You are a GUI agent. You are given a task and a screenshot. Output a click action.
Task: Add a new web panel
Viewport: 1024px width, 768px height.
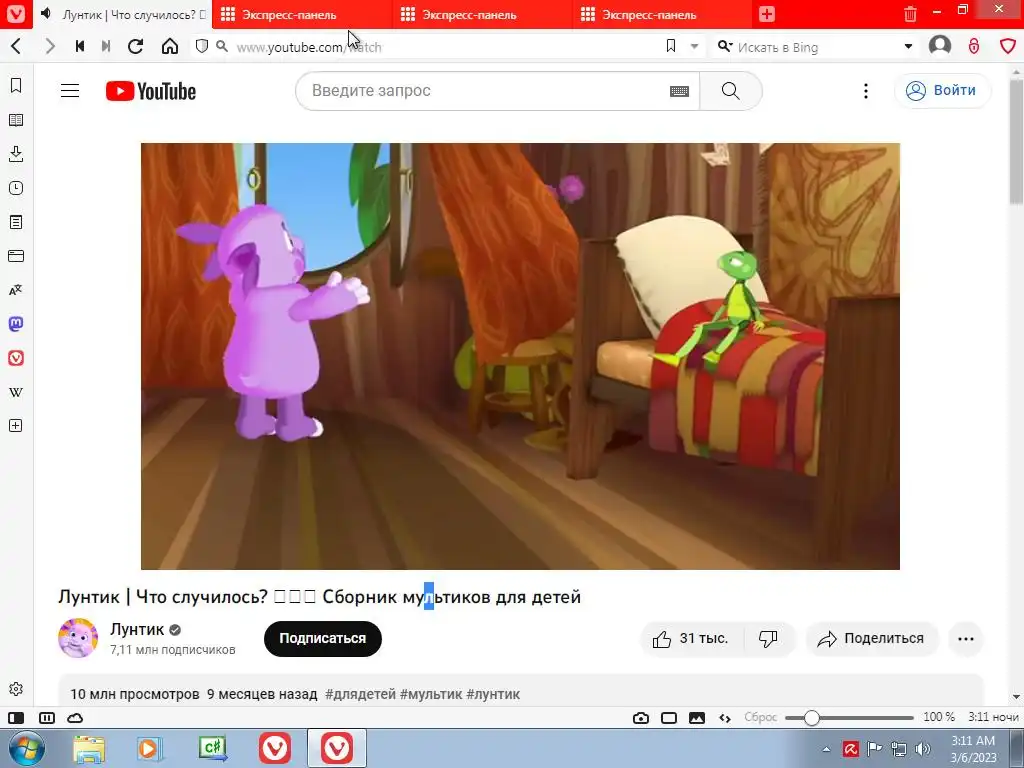pyautogui.click(x=16, y=426)
